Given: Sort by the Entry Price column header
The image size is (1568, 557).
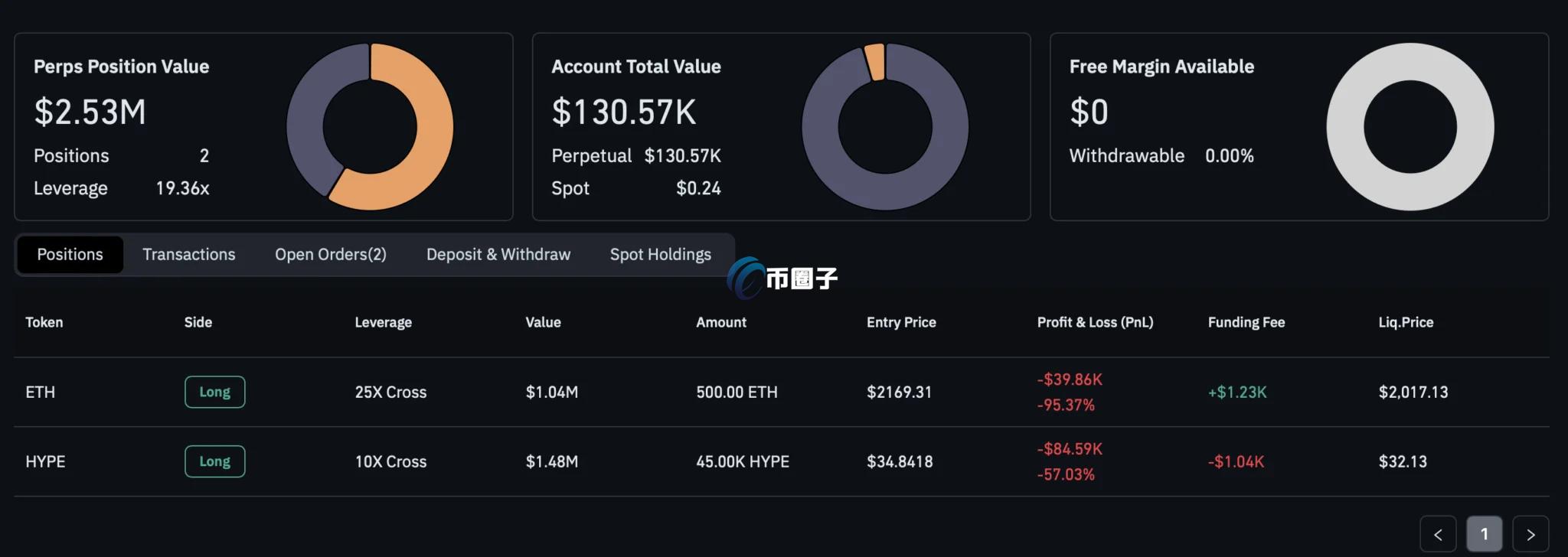Looking at the screenshot, I should (x=901, y=322).
